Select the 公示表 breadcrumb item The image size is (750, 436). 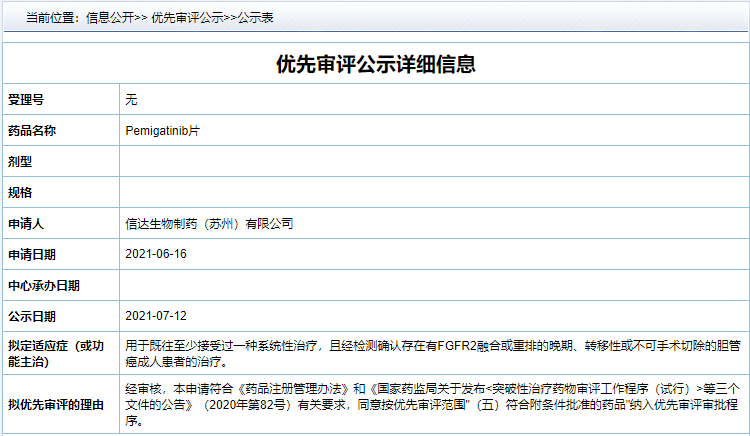pyautogui.click(x=255, y=18)
